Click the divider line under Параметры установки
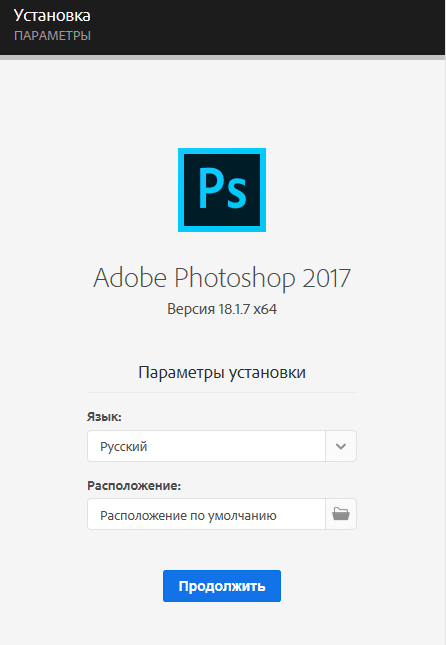Image resolution: width=446 pixels, height=645 pixels. point(222,392)
